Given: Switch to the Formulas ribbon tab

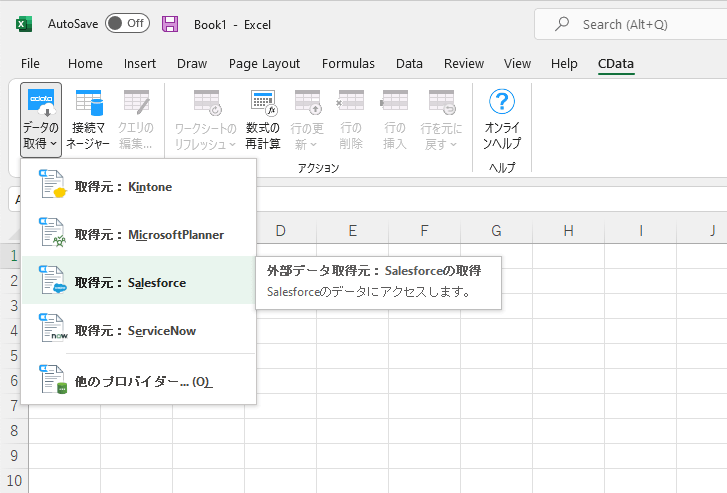Looking at the screenshot, I should 348,64.
